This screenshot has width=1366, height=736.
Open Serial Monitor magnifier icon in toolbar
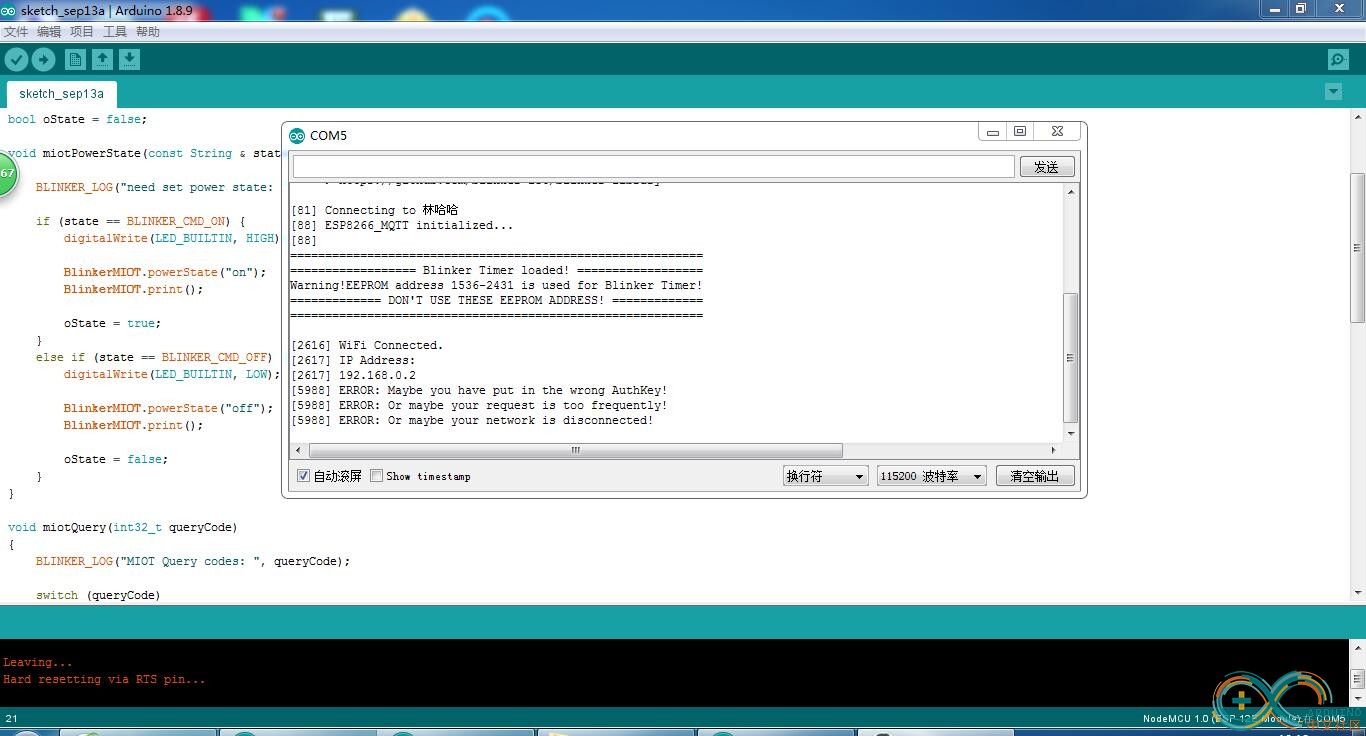tap(1338, 59)
